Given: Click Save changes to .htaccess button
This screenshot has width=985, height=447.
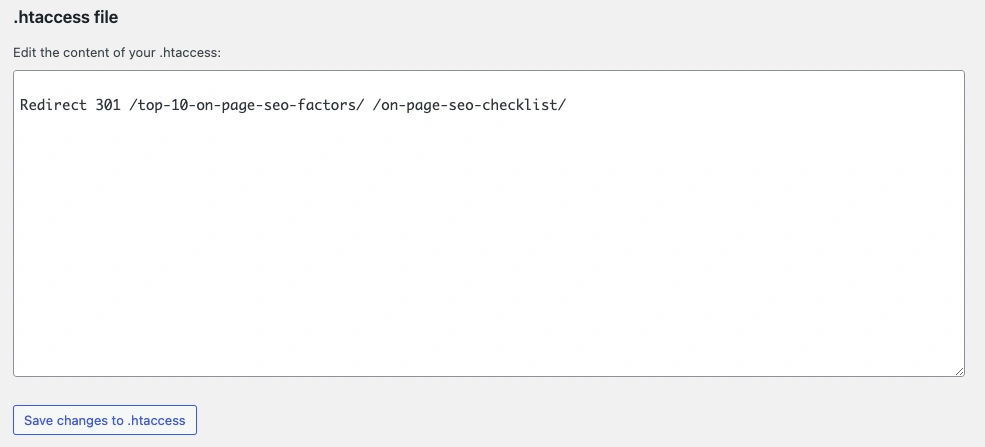Looking at the screenshot, I should (x=105, y=420).
